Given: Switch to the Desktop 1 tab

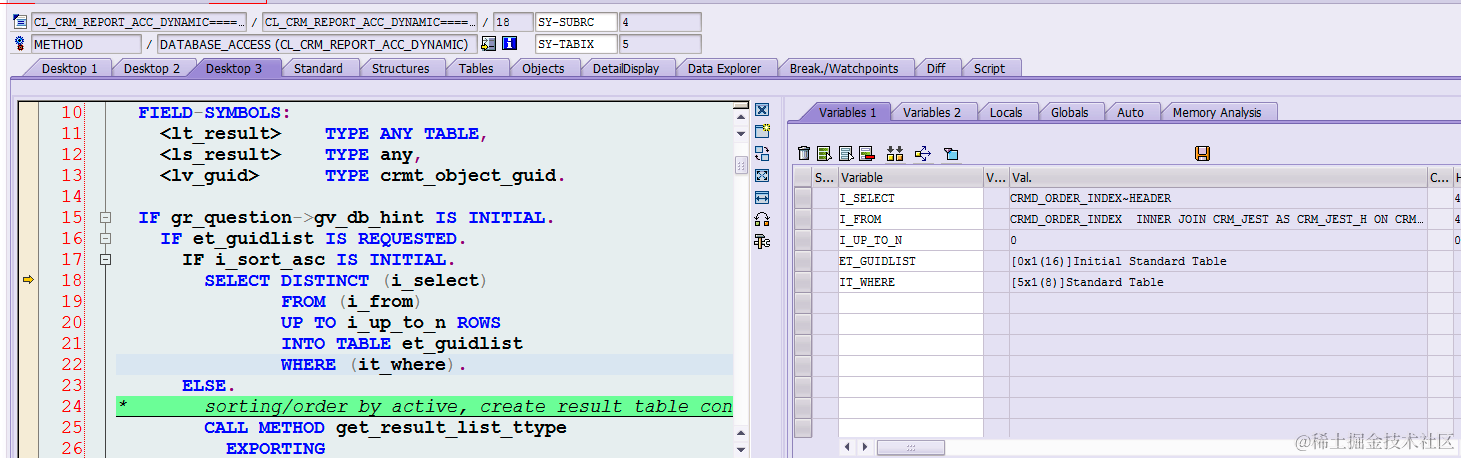Looking at the screenshot, I should (x=69, y=68).
